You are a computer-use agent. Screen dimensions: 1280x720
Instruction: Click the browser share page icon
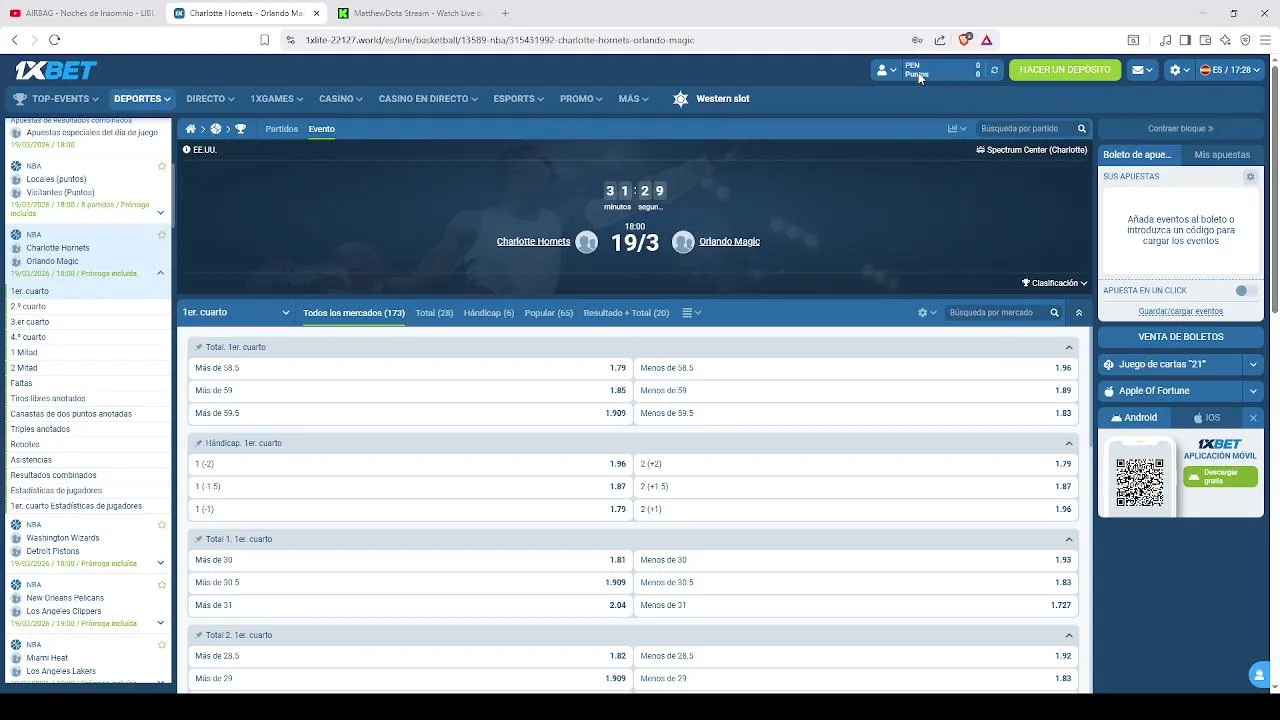click(x=940, y=40)
